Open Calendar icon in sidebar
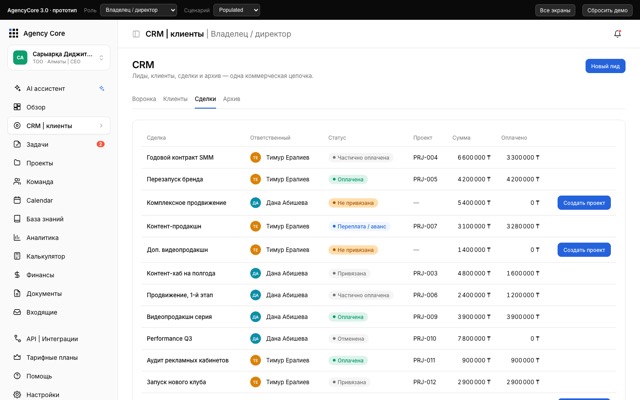The height and width of the screenshot is (400, 640). [17, 200]
